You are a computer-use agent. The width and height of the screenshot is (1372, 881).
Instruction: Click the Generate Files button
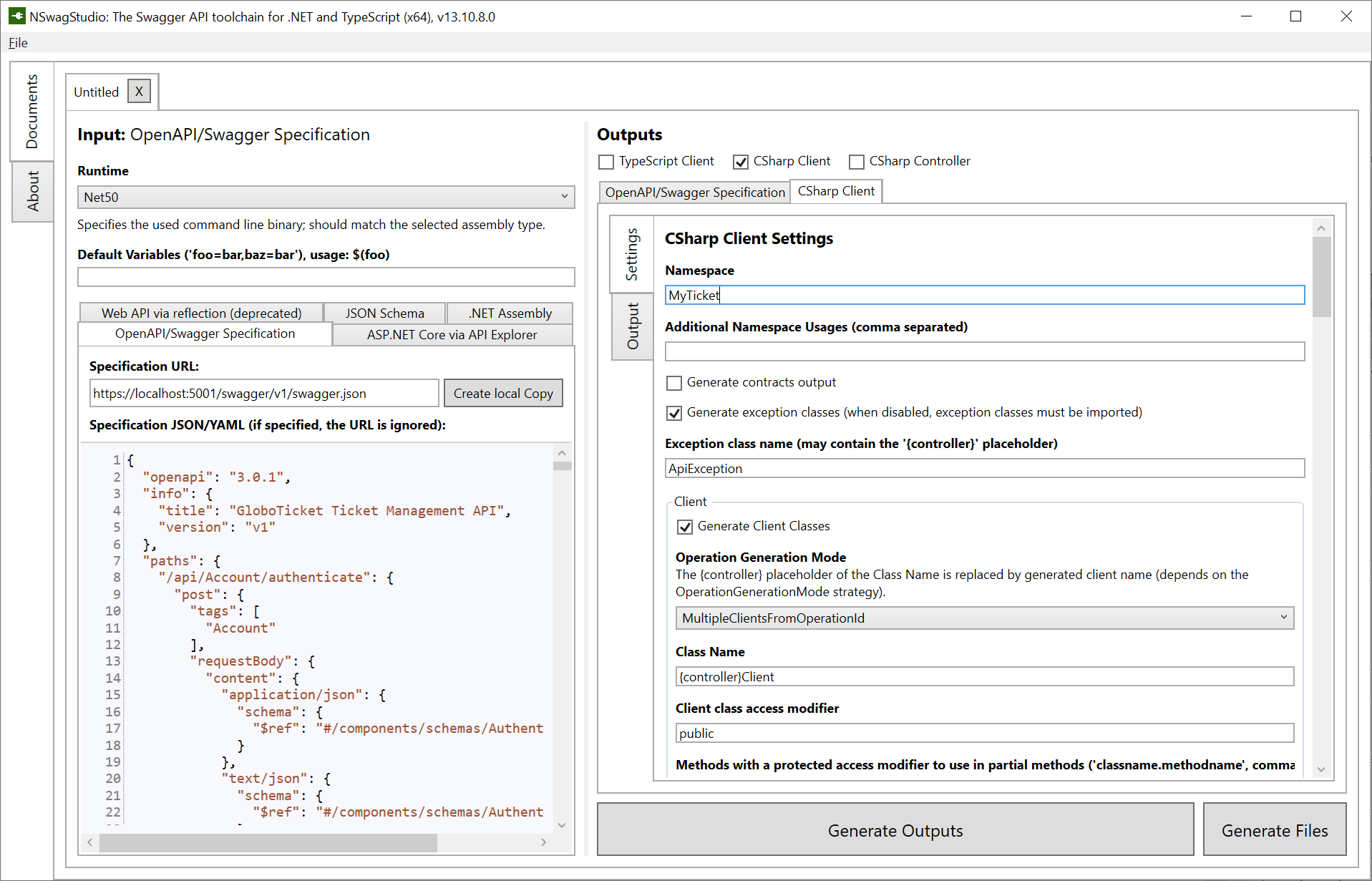tap(1274, 830)
